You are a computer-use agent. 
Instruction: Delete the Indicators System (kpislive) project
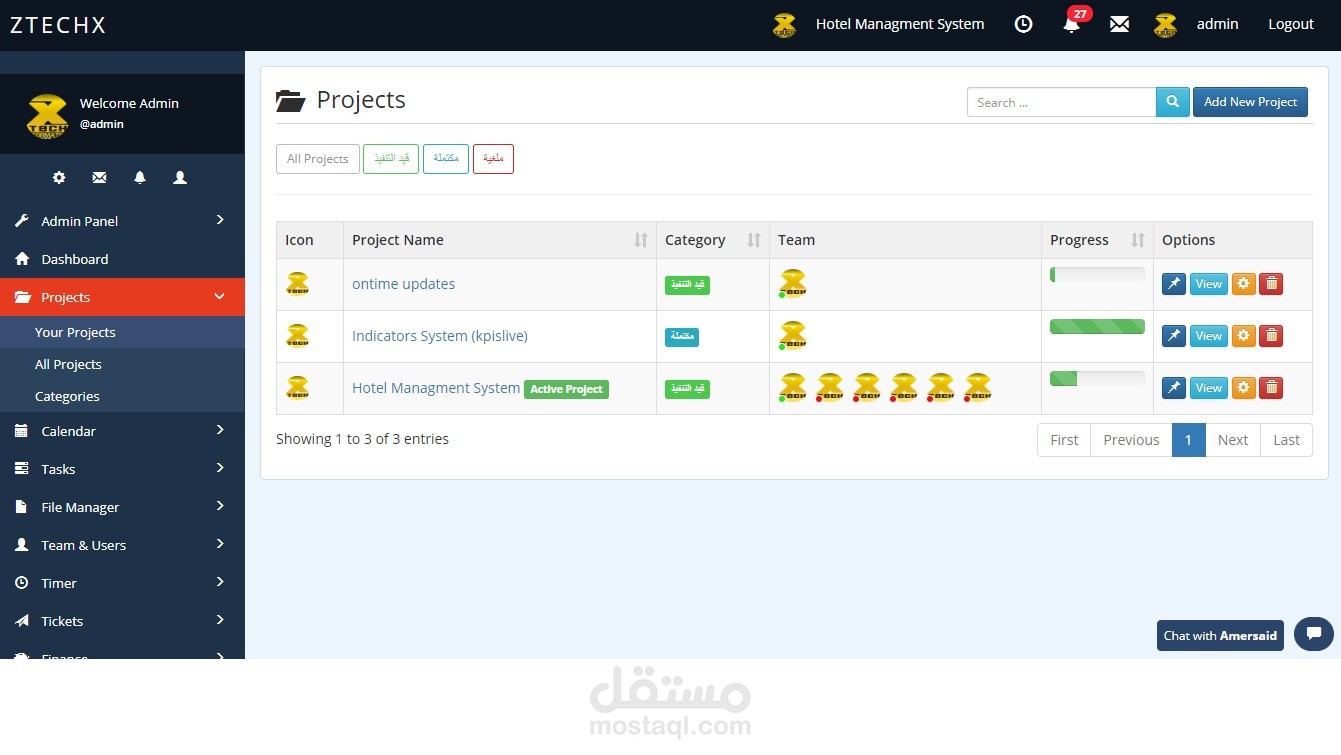1271,336
